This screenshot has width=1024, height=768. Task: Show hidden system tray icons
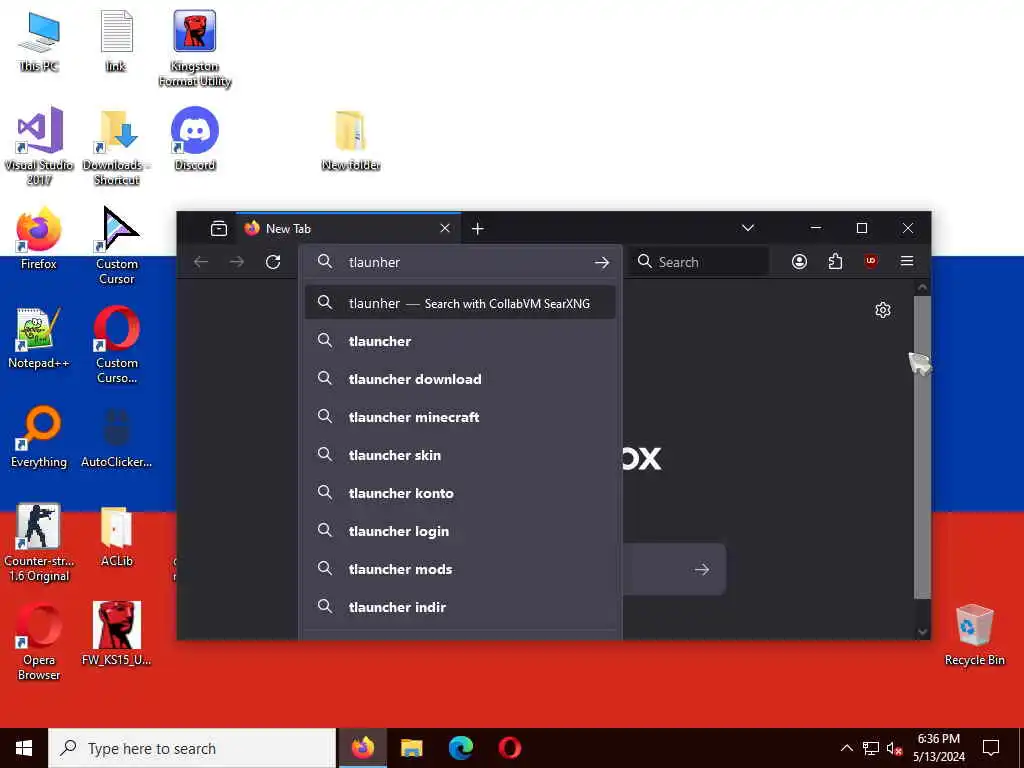click(x=846, y=748)
